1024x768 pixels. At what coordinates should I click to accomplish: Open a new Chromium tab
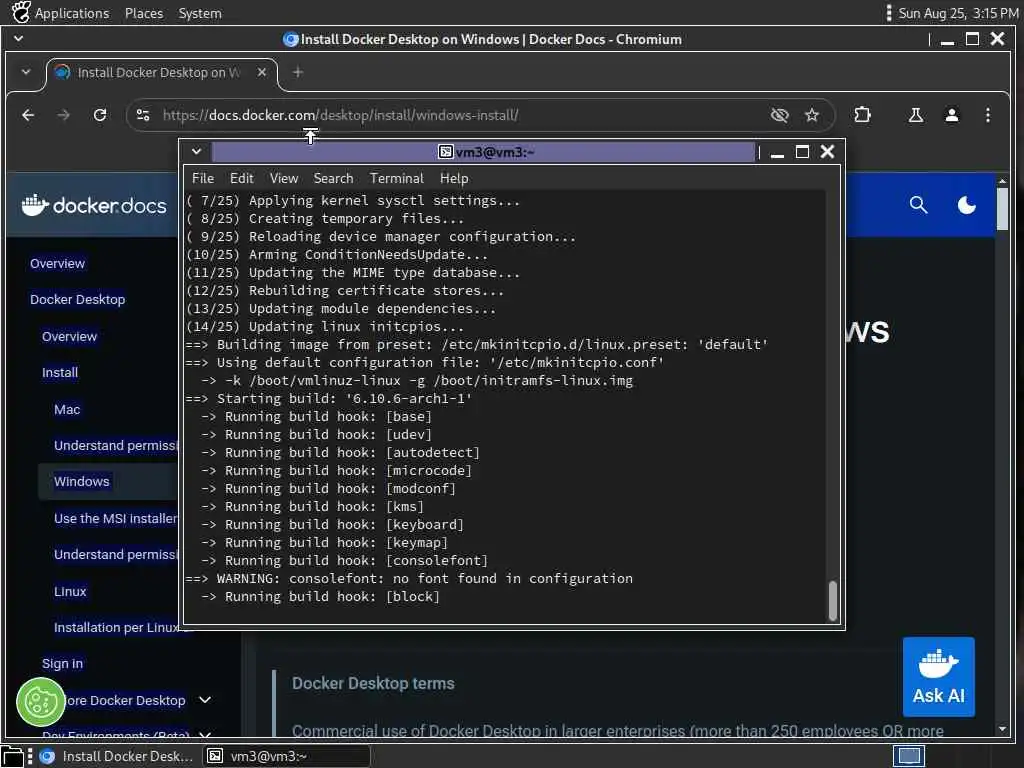pos(298,72)
